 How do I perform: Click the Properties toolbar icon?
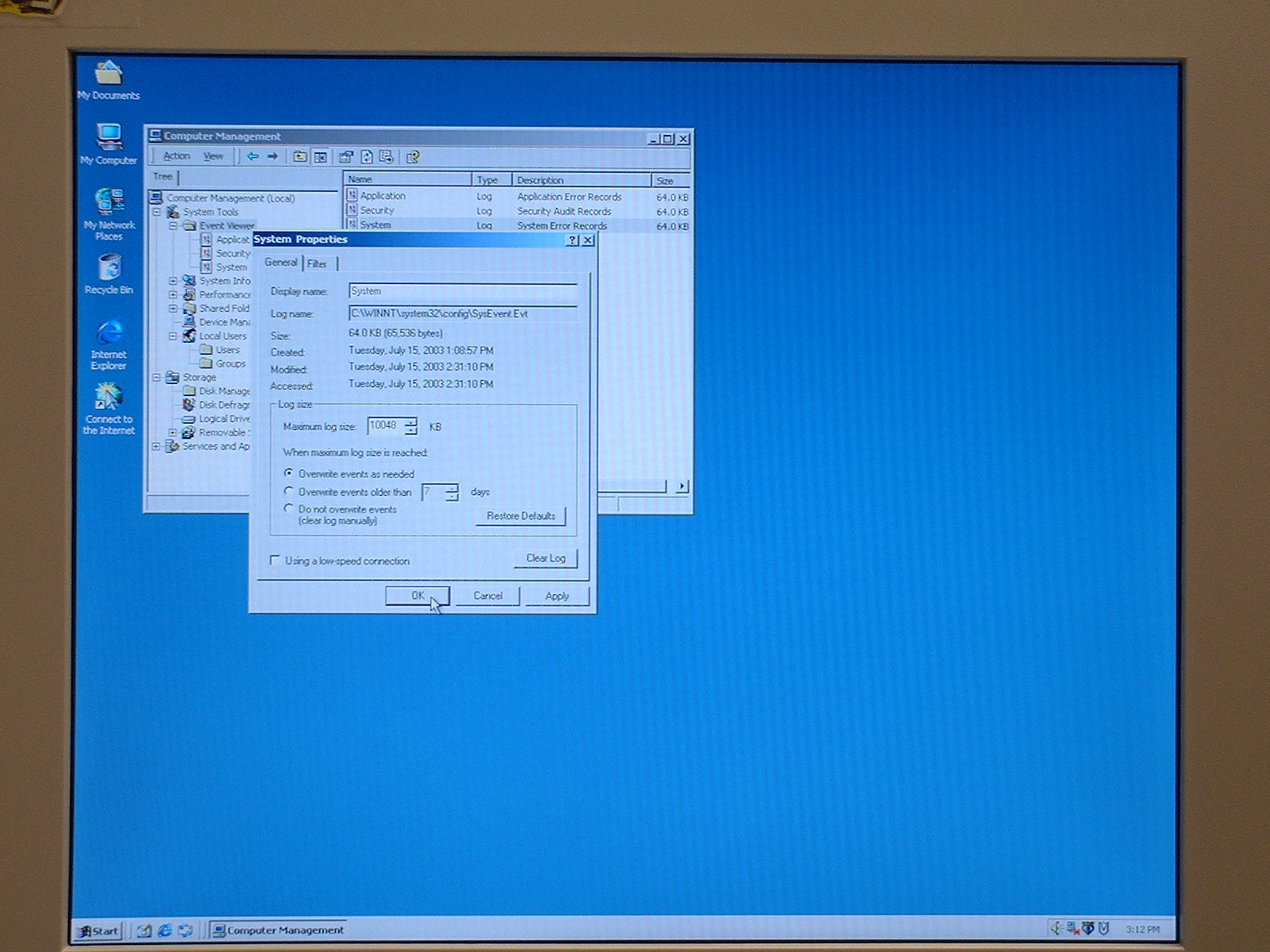tap(346, 157)
